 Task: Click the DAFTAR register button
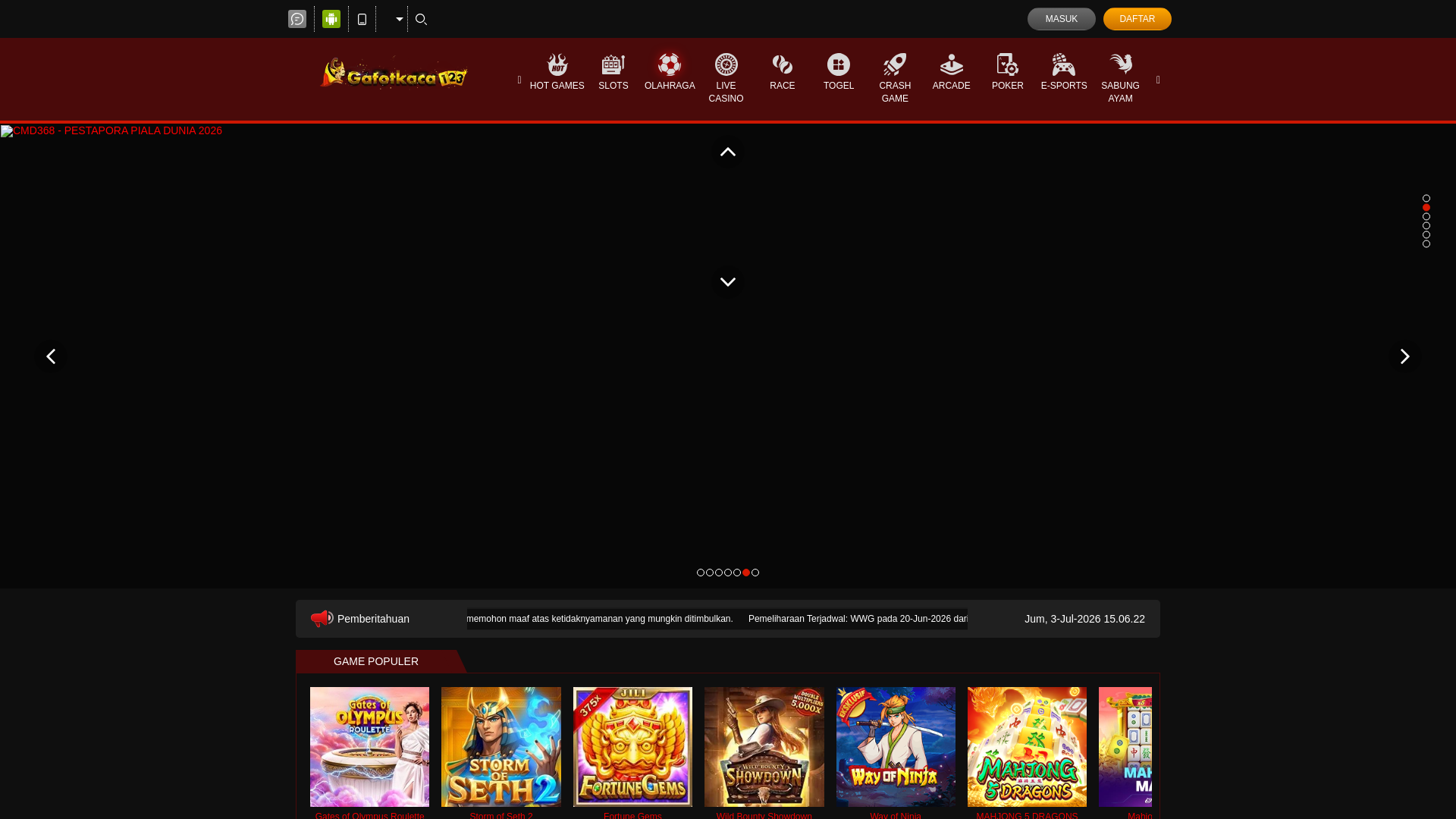(x=1137, y=19)
